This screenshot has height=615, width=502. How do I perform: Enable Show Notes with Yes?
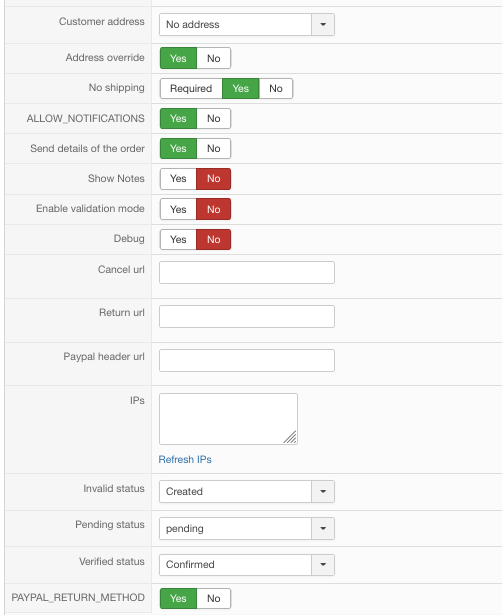(x=178, y=178)
